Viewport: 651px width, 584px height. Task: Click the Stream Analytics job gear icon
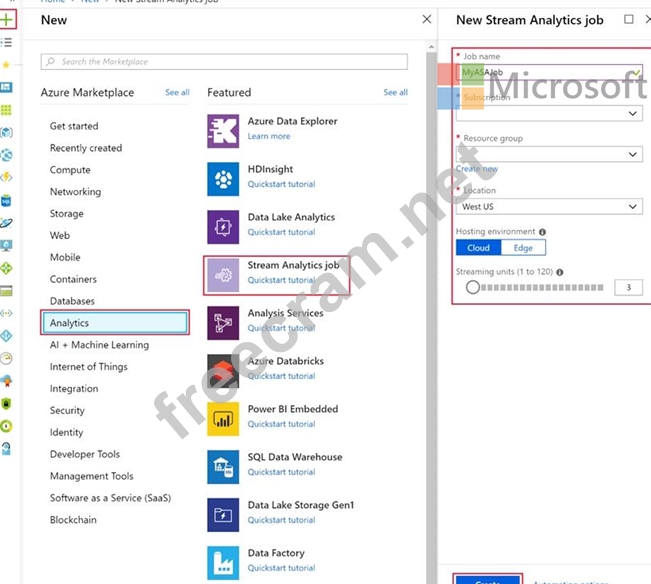pyautogui.click(x=223, y=275)
